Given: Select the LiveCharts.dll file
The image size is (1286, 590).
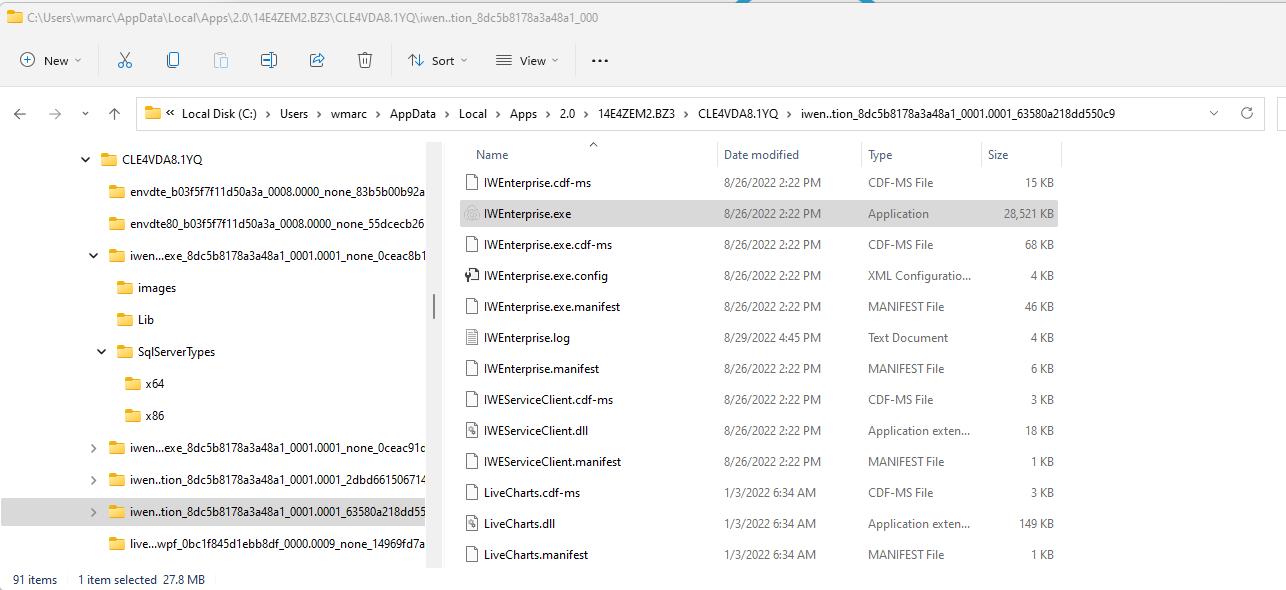Looking at the screenshot, I should [x=519, y=524].
